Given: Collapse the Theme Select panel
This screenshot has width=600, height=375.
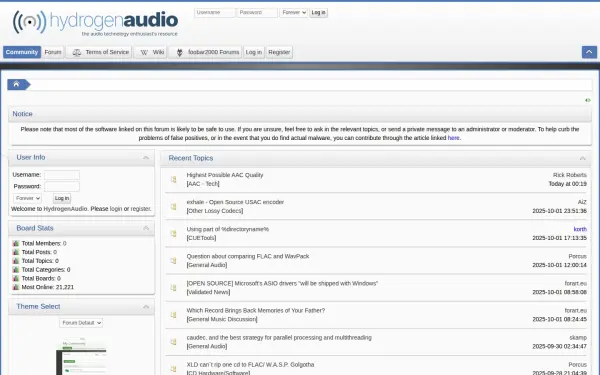Looking at the screenshot, I should point(146,307).
